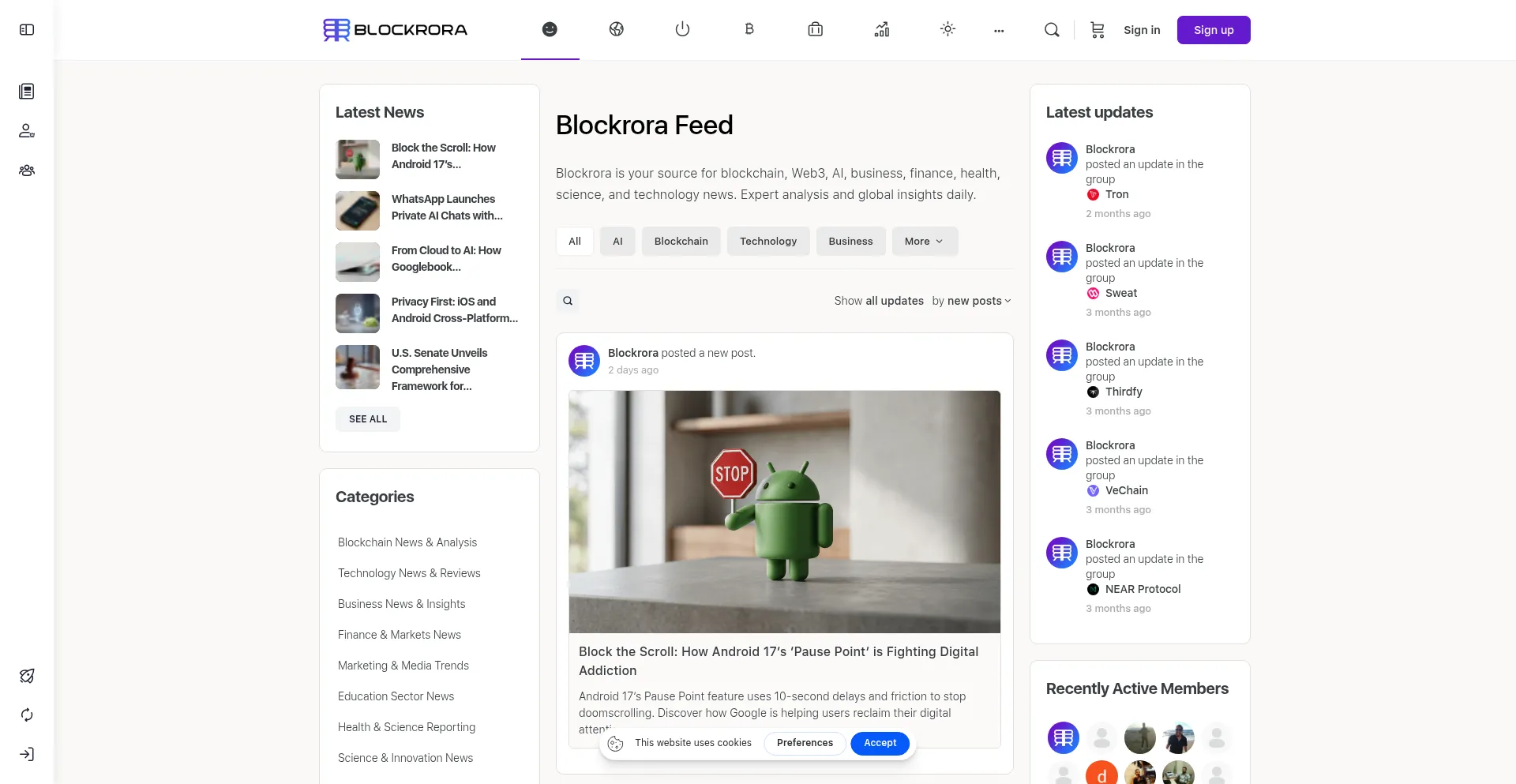Viewport: 1516px width, 784px height.
Task: Open 'U.S. Senate Unveils' article thumbnail
Action: pyautogui.click(x=358, y=367)
